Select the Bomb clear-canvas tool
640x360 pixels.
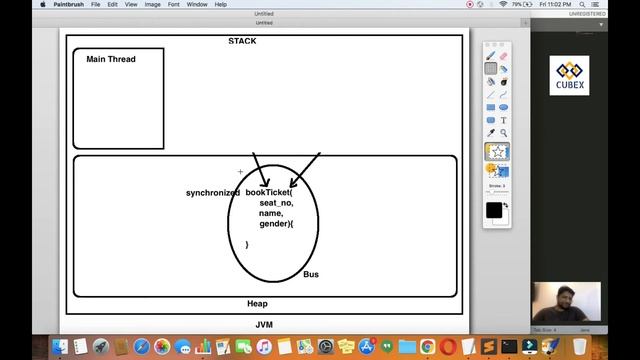pyautogui.click(x=503, y=81)
